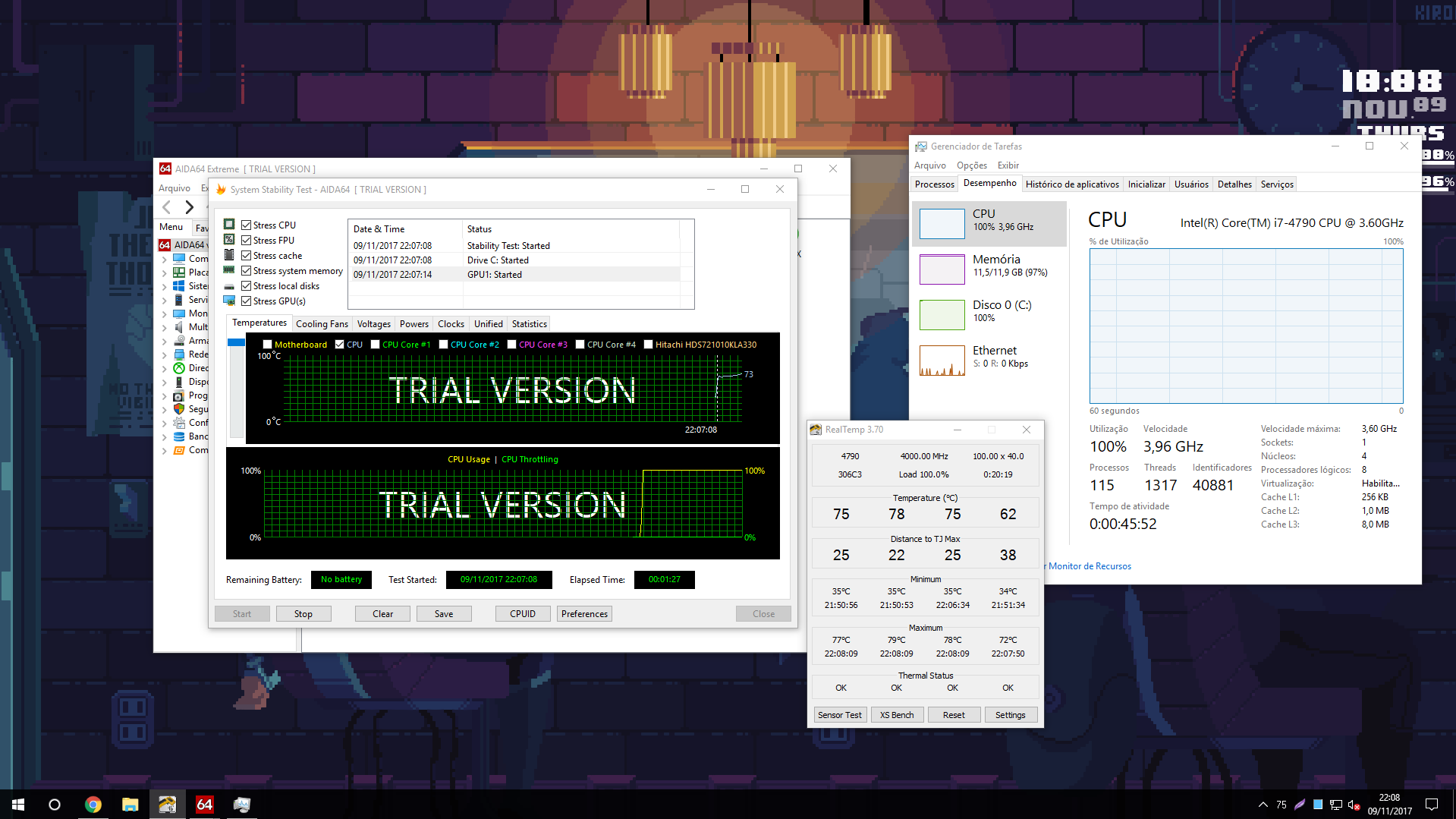Open the Action Center notifications icon
This screenshot has width=1456, height=819.
pos(1432,805)
